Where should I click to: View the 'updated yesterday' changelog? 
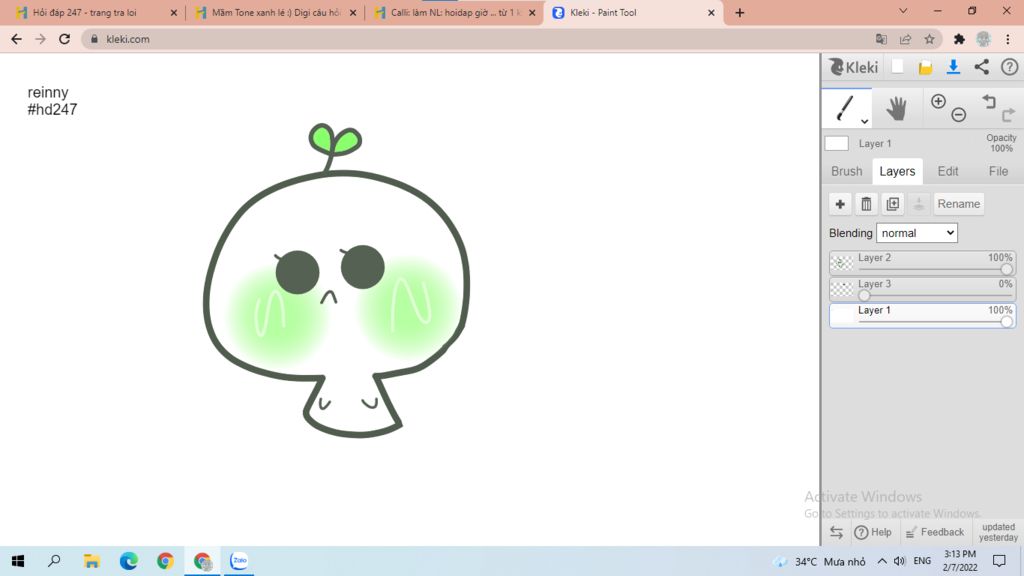click(x=999, y=532)
